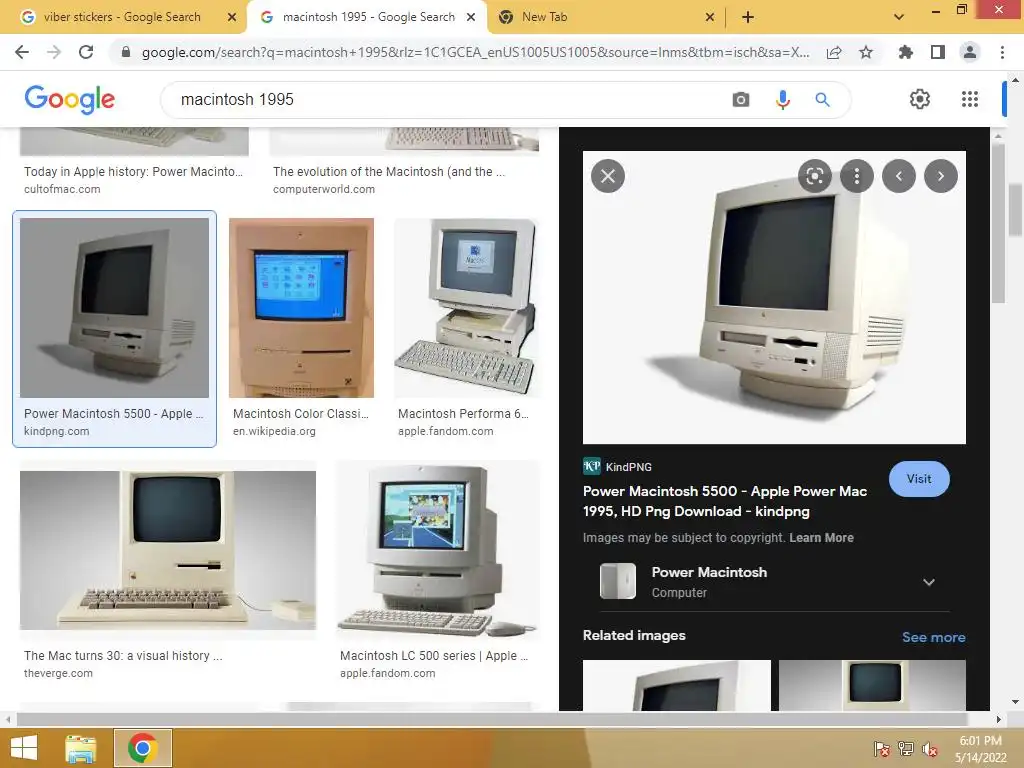Screen dimensions: 1024x768
Task: Close the viber stickers tab
Action: click(232, 17)
